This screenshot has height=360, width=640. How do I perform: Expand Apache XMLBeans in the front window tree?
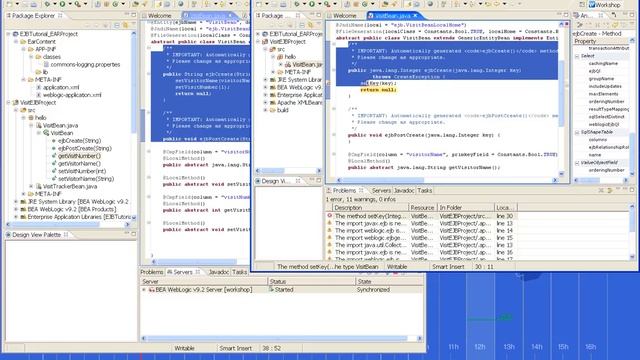point(265,102)
